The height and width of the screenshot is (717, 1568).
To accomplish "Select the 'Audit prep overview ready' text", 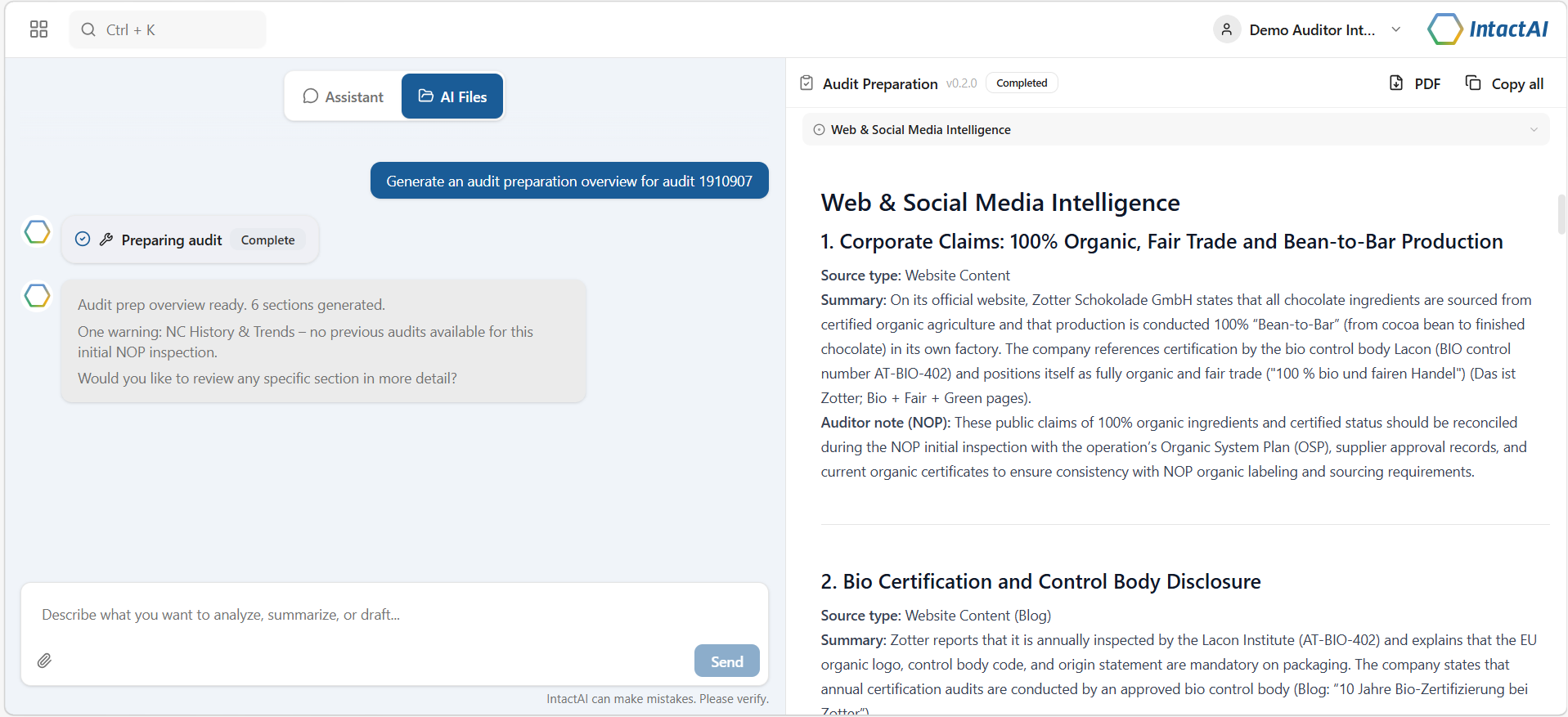I will 231,305.
